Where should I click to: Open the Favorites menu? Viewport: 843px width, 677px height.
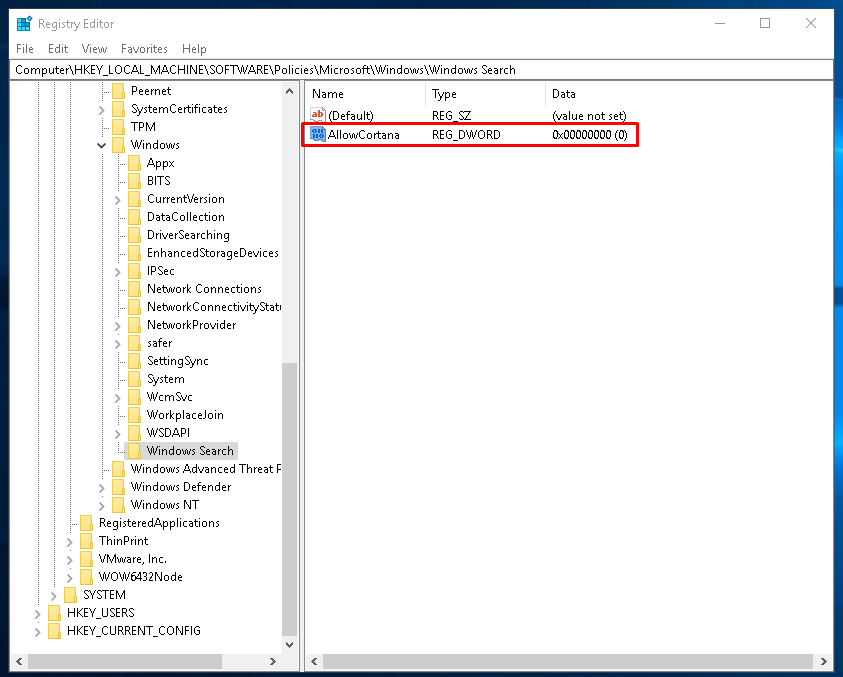coord(144,49)
